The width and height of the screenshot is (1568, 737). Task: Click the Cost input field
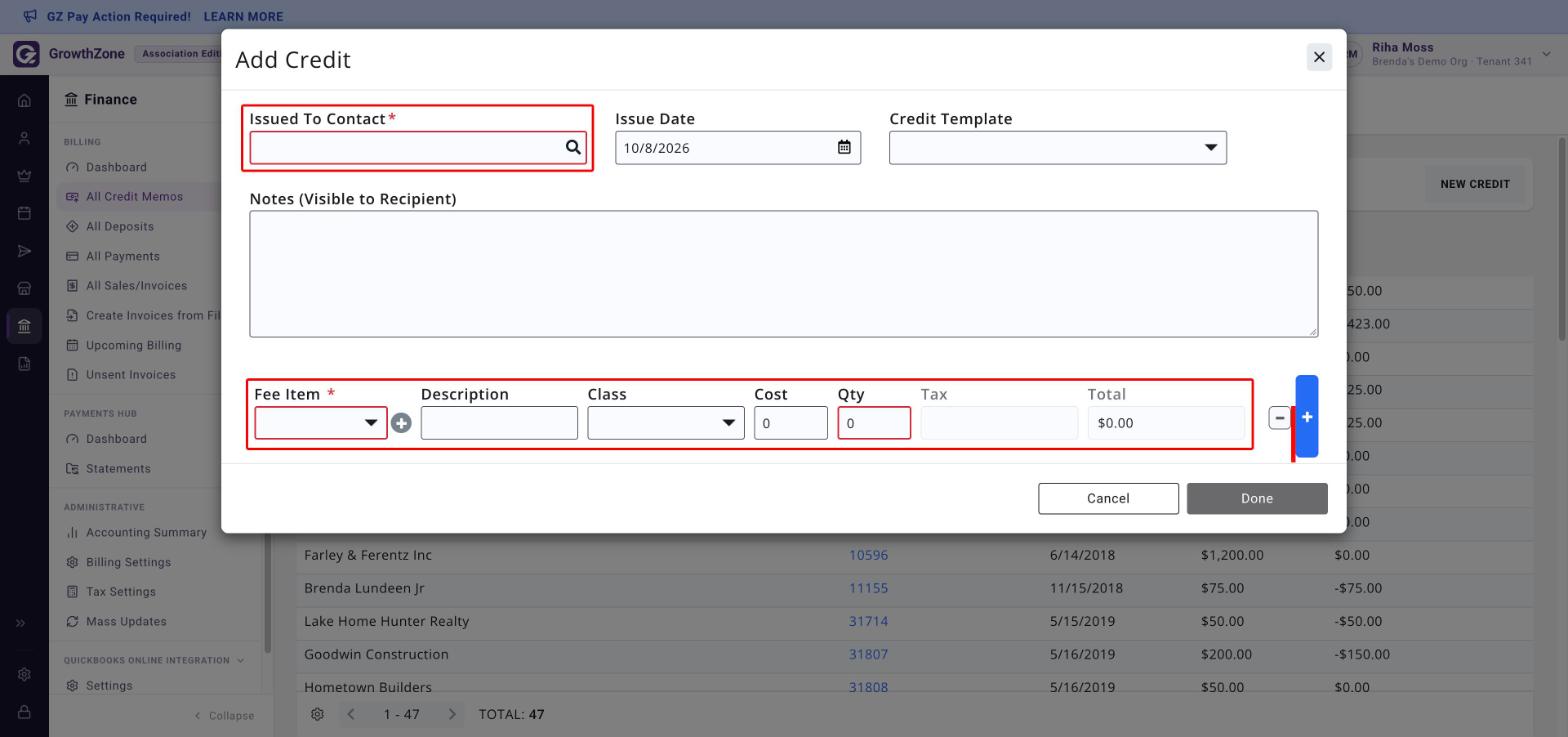click(x=791, y=423)
